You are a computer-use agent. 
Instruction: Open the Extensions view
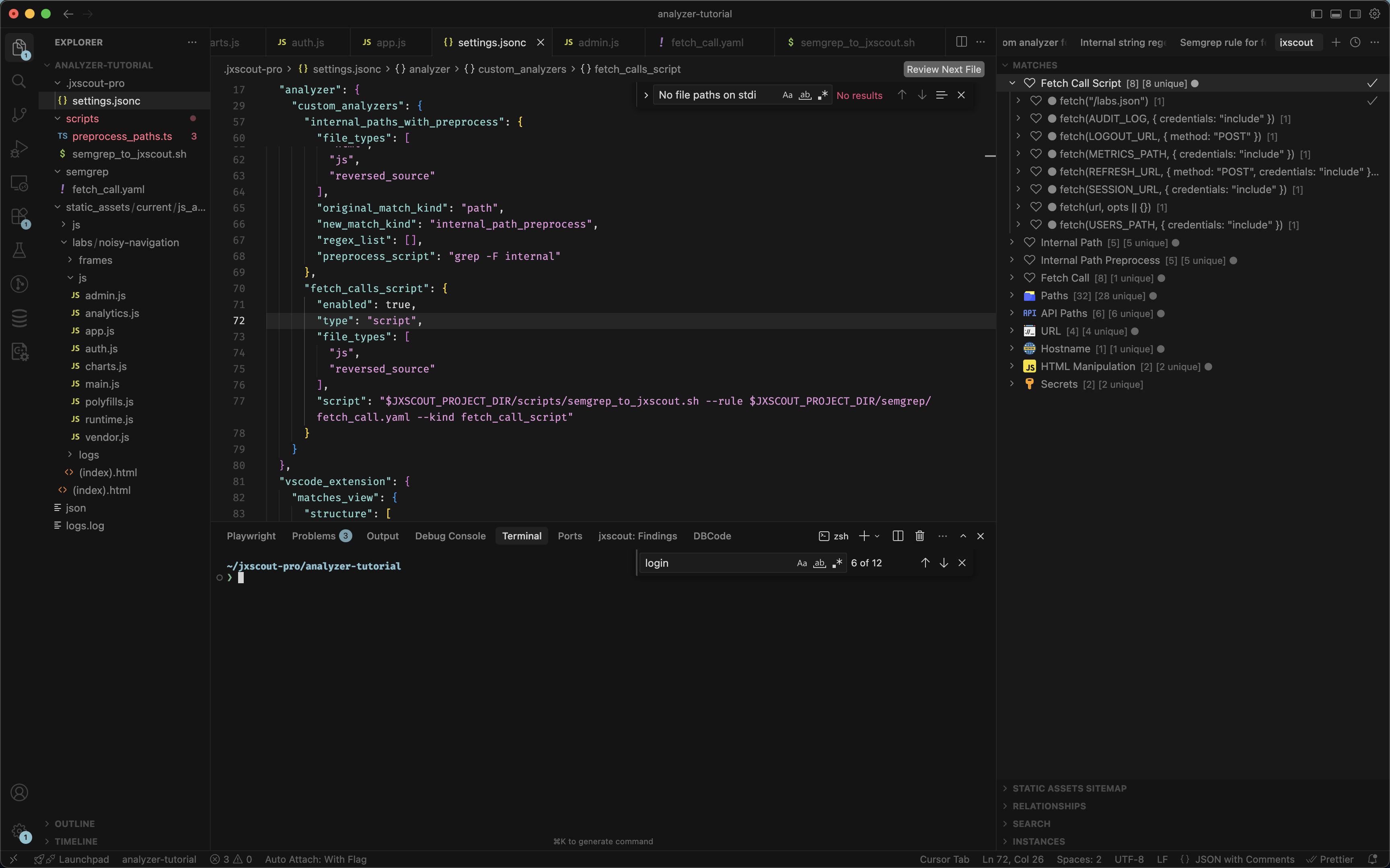coord(19,216)
